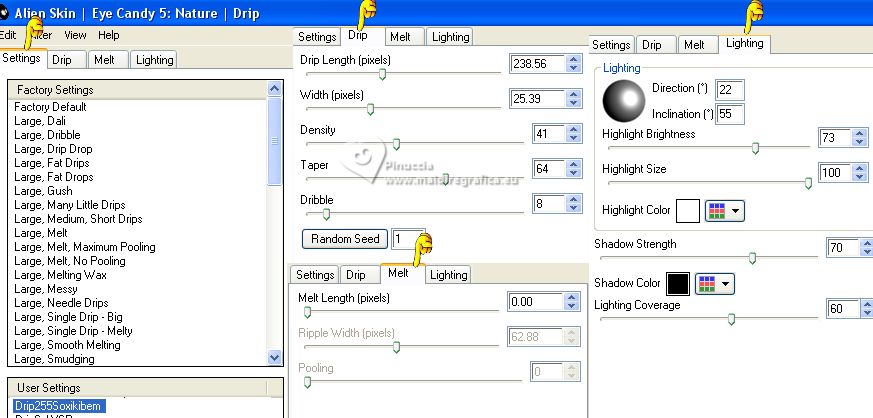Select the Large, Melting Wax preset

60,275
